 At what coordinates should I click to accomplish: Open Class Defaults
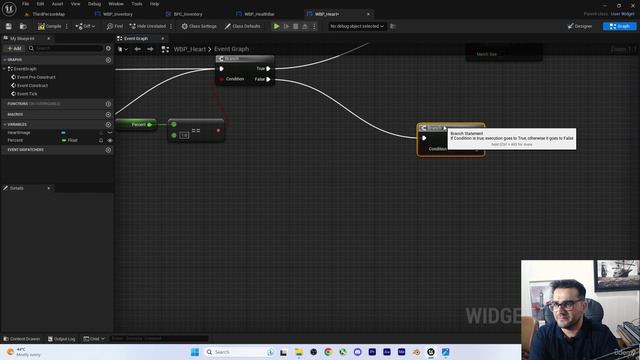(242, 26)
